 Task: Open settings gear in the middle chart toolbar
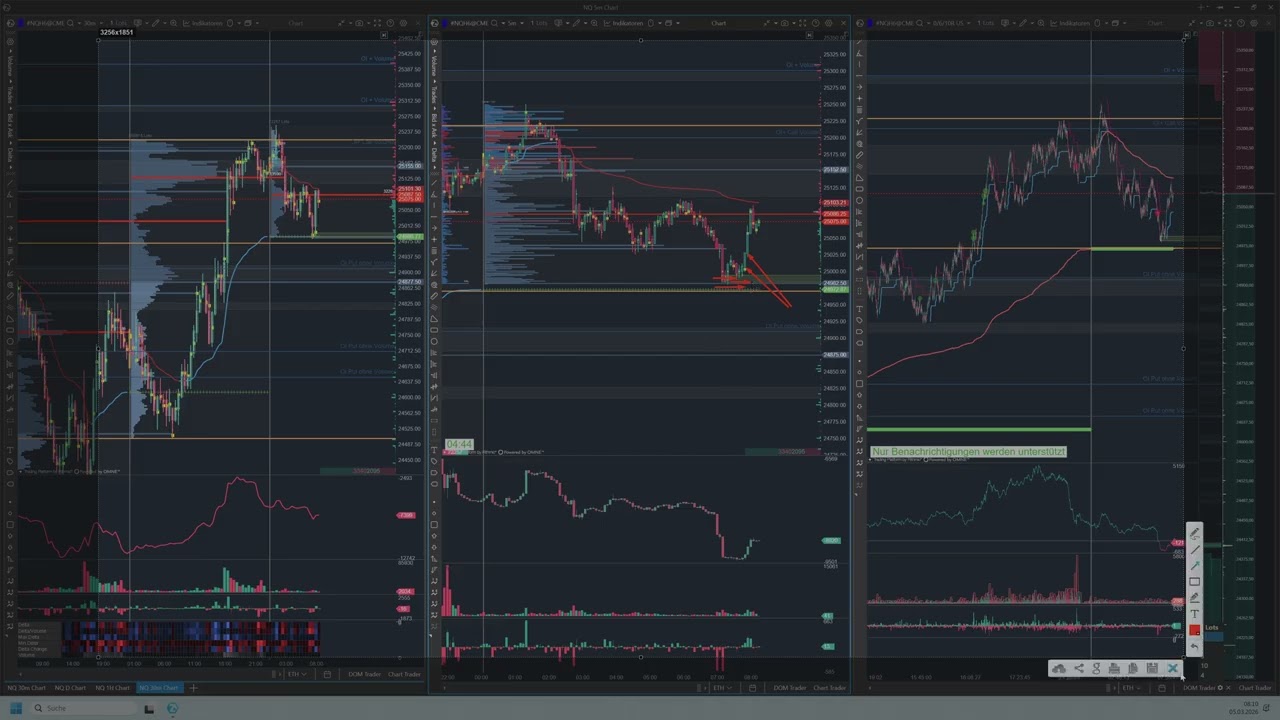[829, 23]
